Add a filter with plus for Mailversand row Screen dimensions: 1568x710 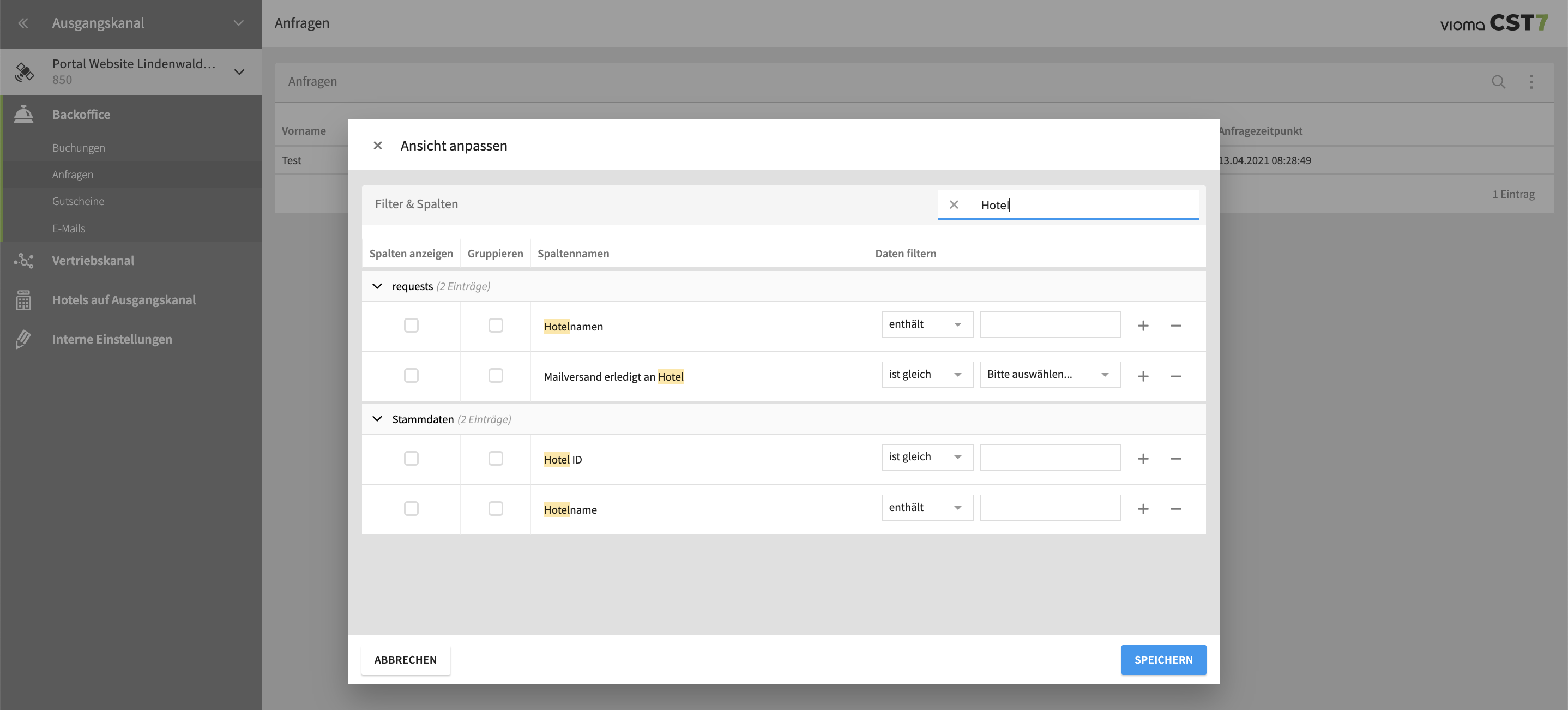(1143, 376)
